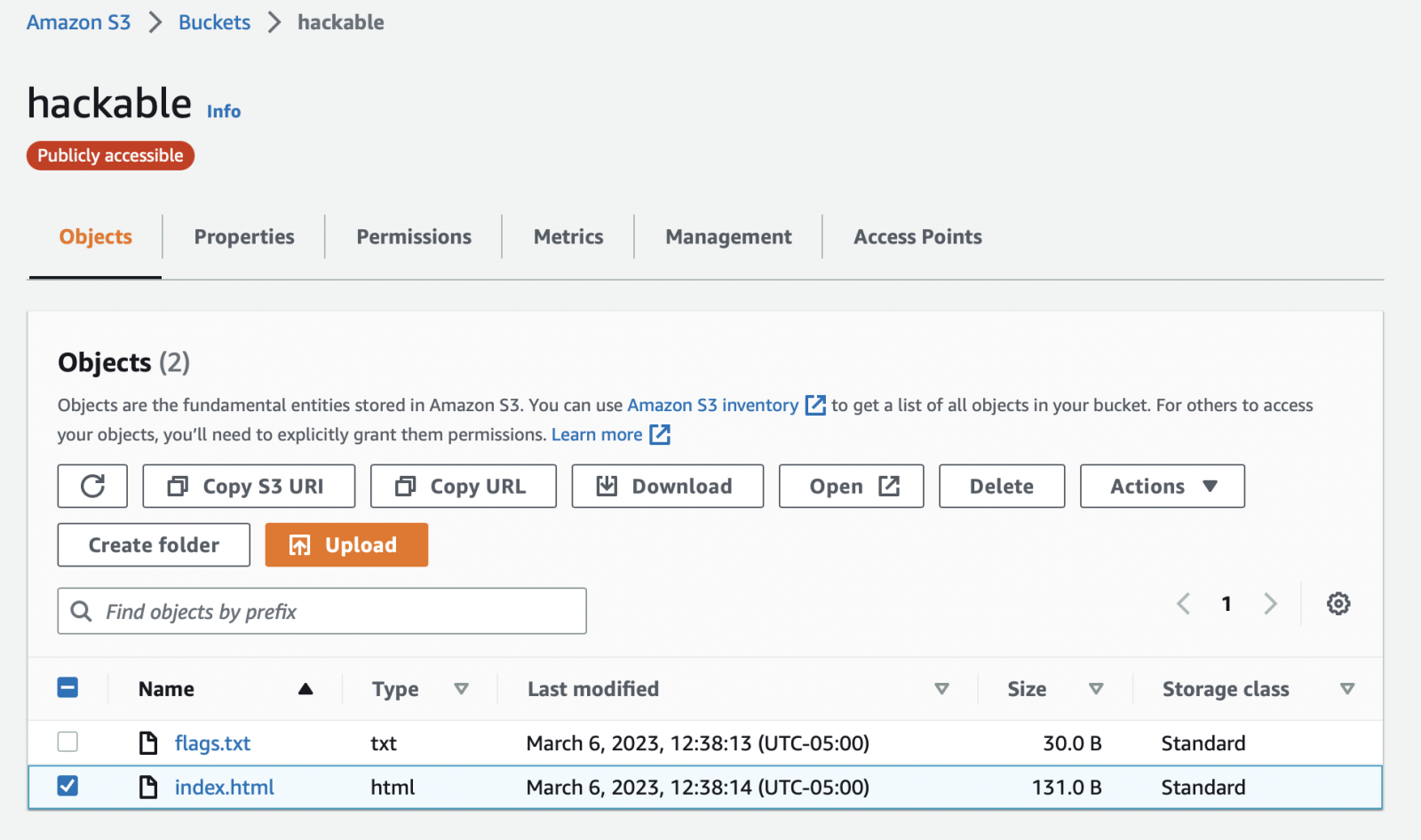This screenshot has height=840, width=1421.
Task: Click the orange Upload button
Action: [346, 544]
